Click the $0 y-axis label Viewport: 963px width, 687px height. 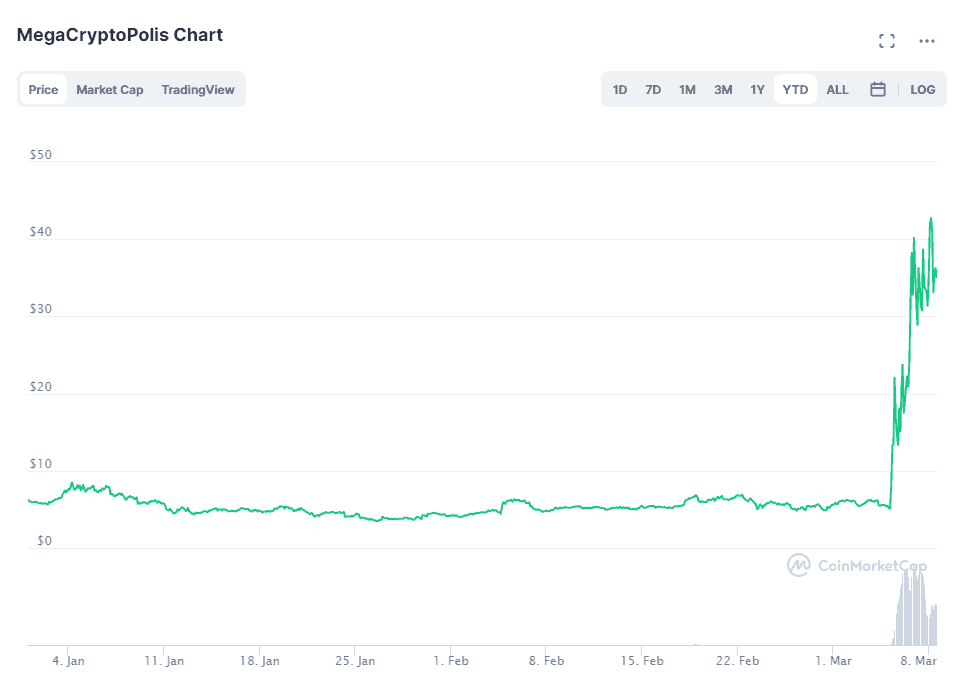pos(44,541)
